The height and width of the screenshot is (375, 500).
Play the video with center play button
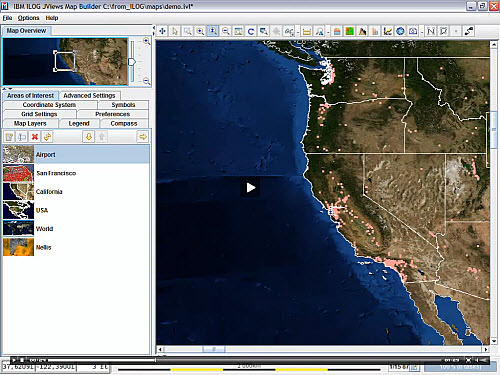pos(251,188)
